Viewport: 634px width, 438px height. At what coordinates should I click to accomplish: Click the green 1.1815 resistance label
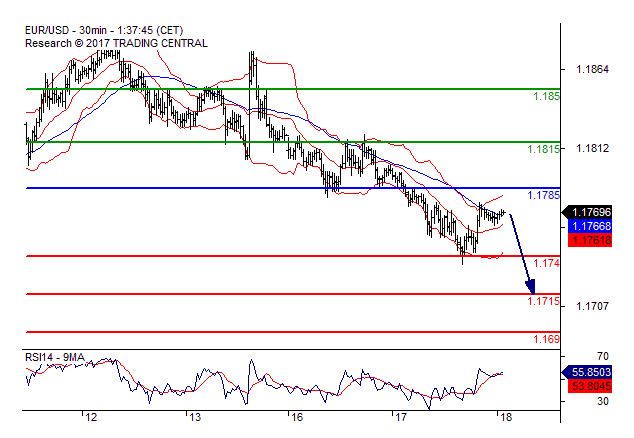coord(544,149)
